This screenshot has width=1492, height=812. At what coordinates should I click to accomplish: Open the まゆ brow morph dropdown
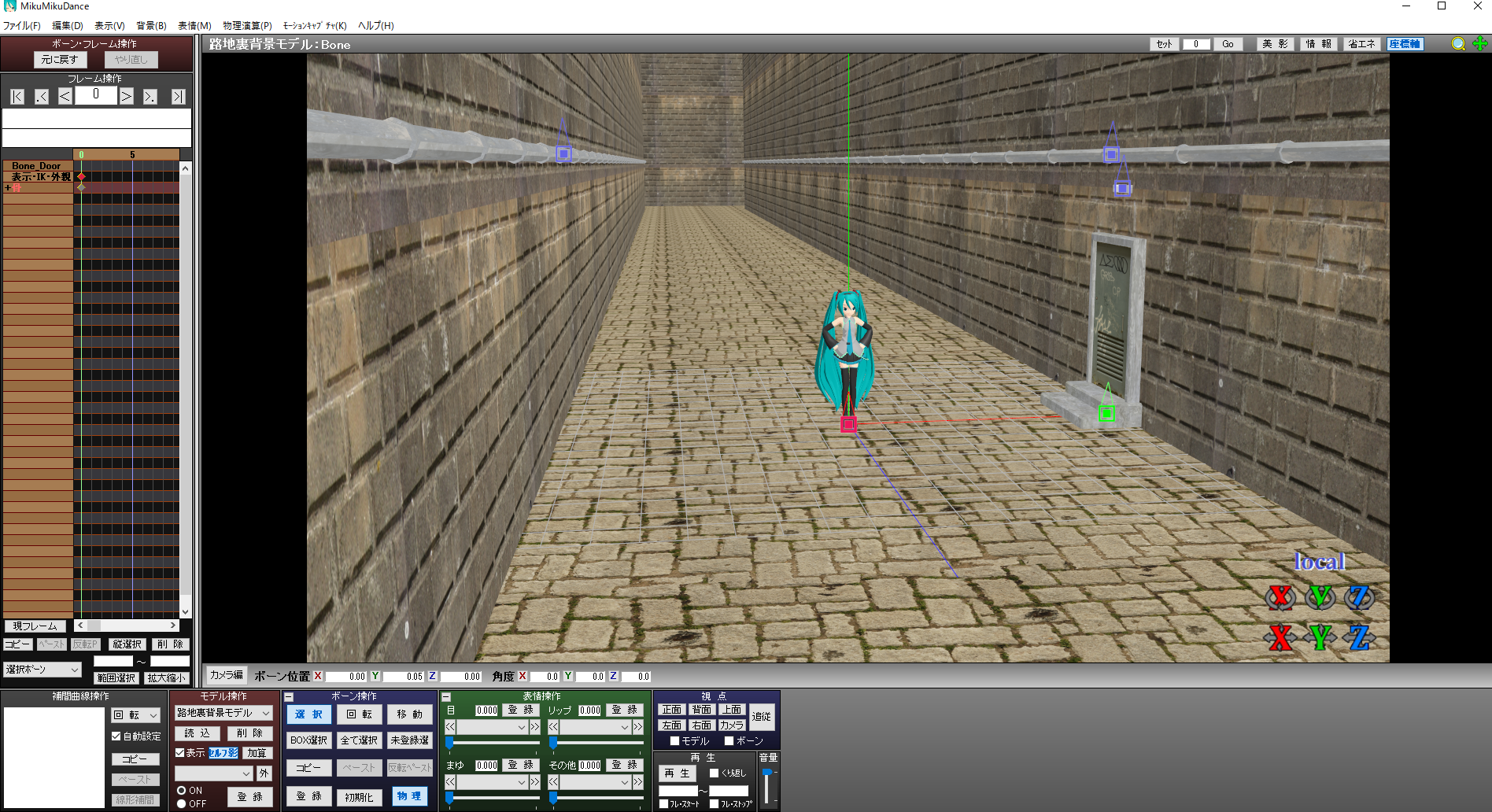[x=492, y=782]
